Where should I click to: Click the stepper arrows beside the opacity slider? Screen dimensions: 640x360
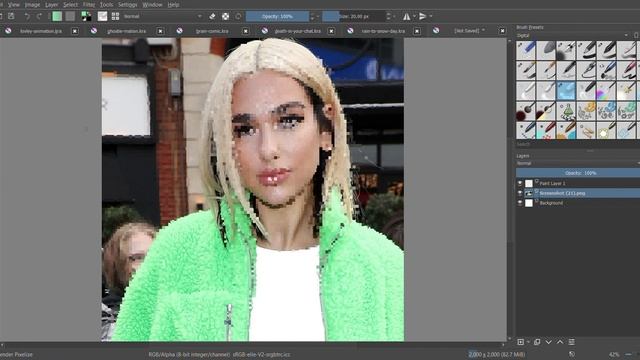tap(312, 16)
